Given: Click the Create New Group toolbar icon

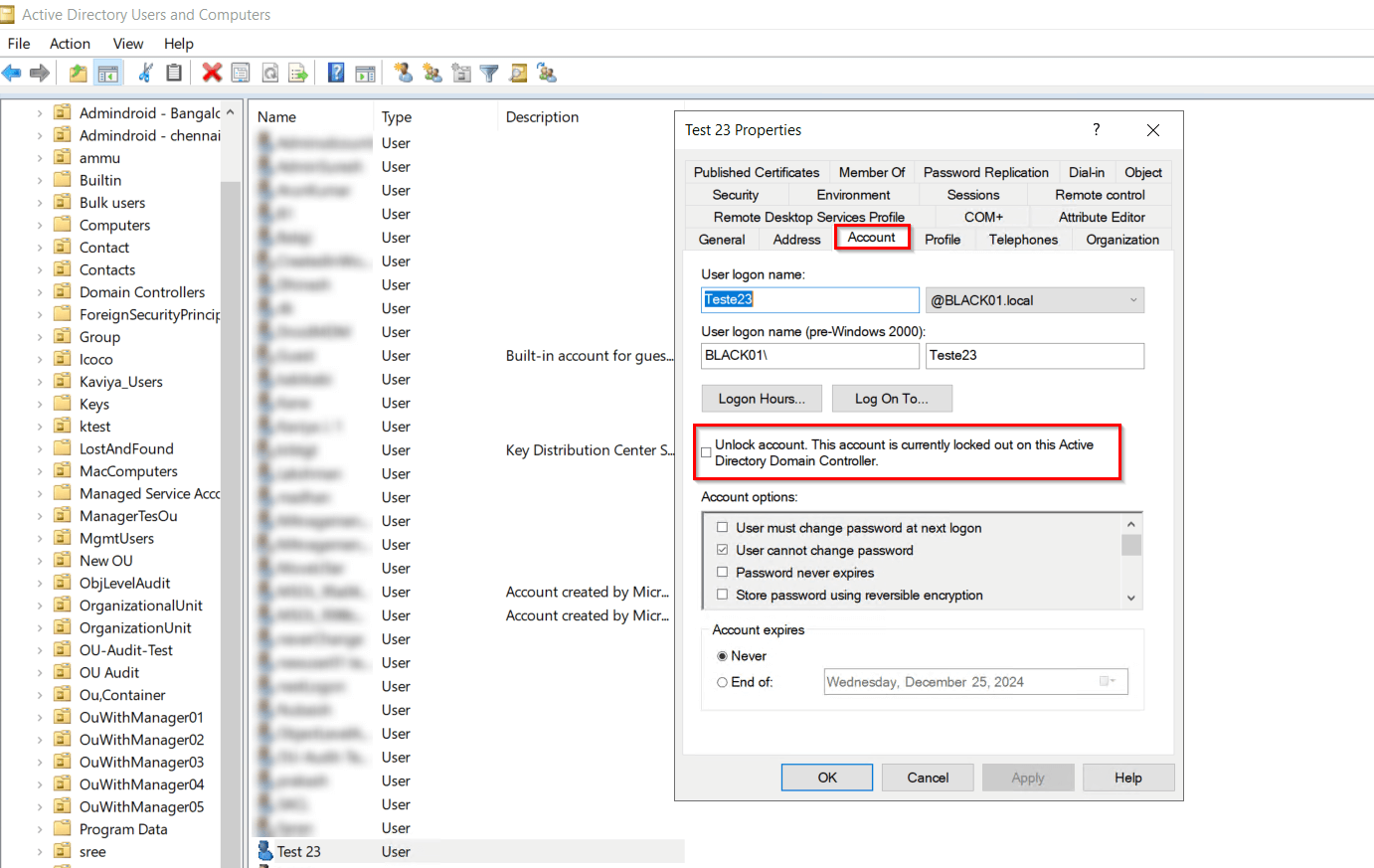Looking at the screenshot, I should pyautogui.click(x=430, y=72).
